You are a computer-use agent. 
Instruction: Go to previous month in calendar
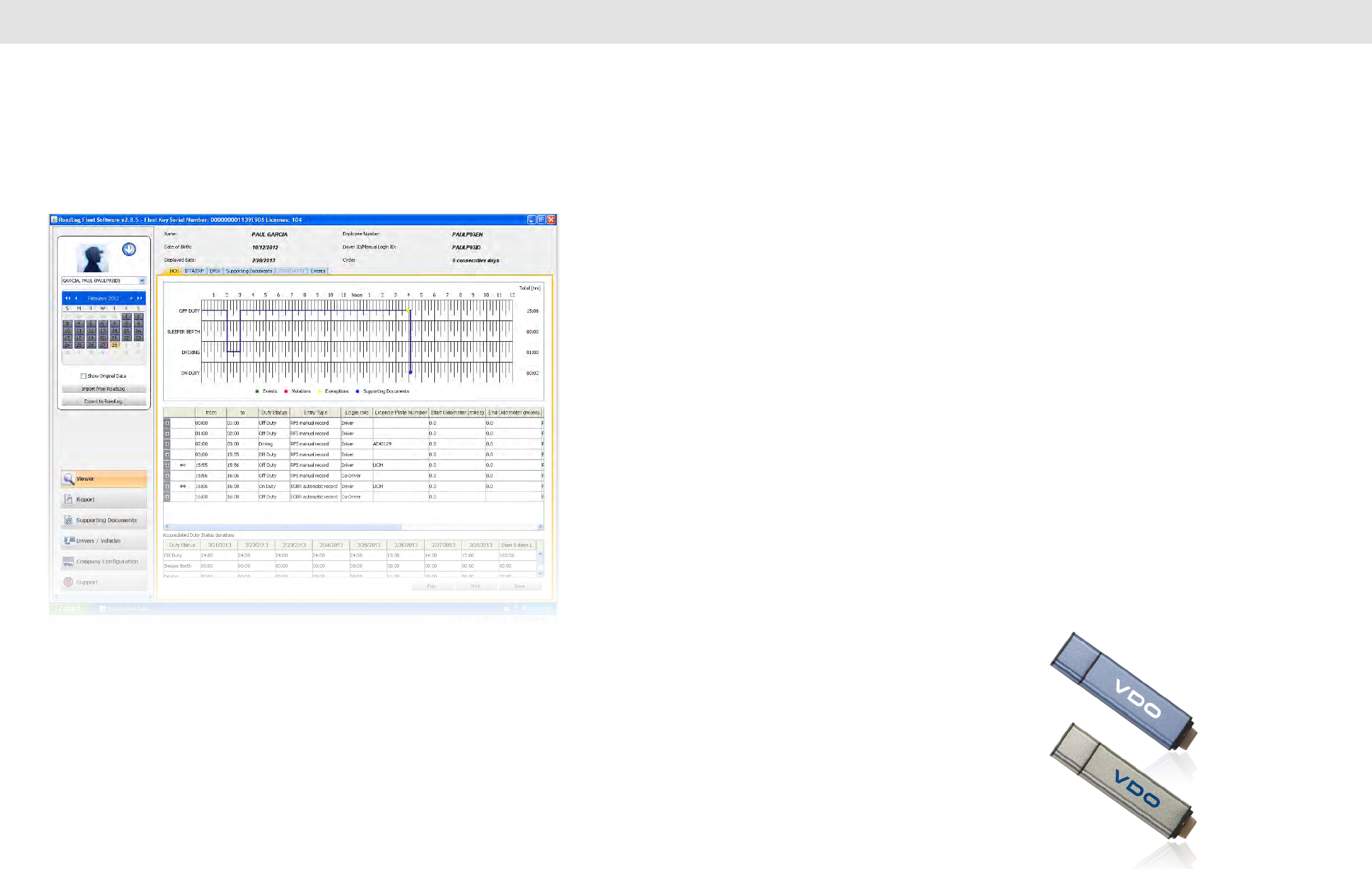pos(76,299)
